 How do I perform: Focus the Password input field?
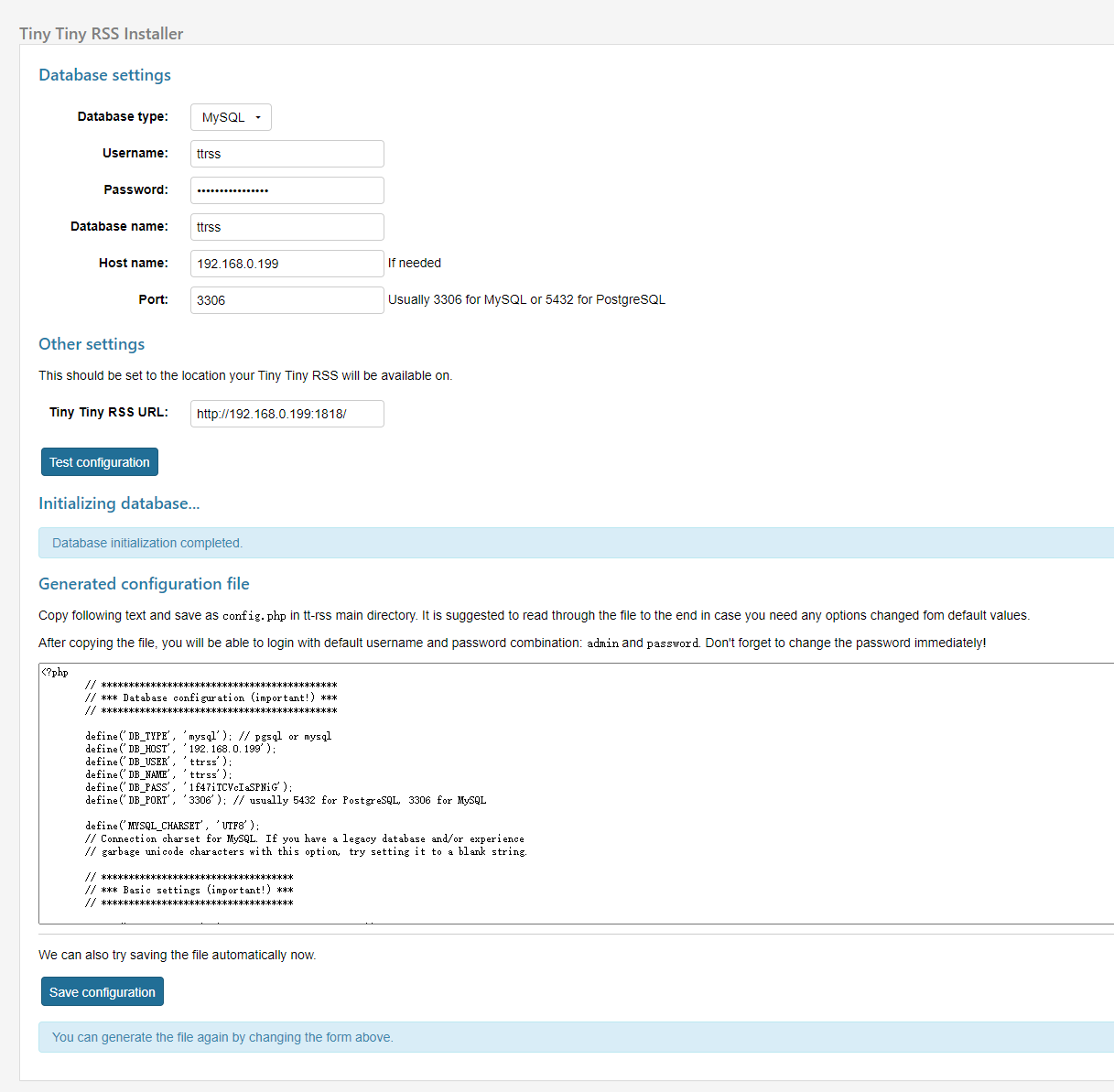point(287,190)
